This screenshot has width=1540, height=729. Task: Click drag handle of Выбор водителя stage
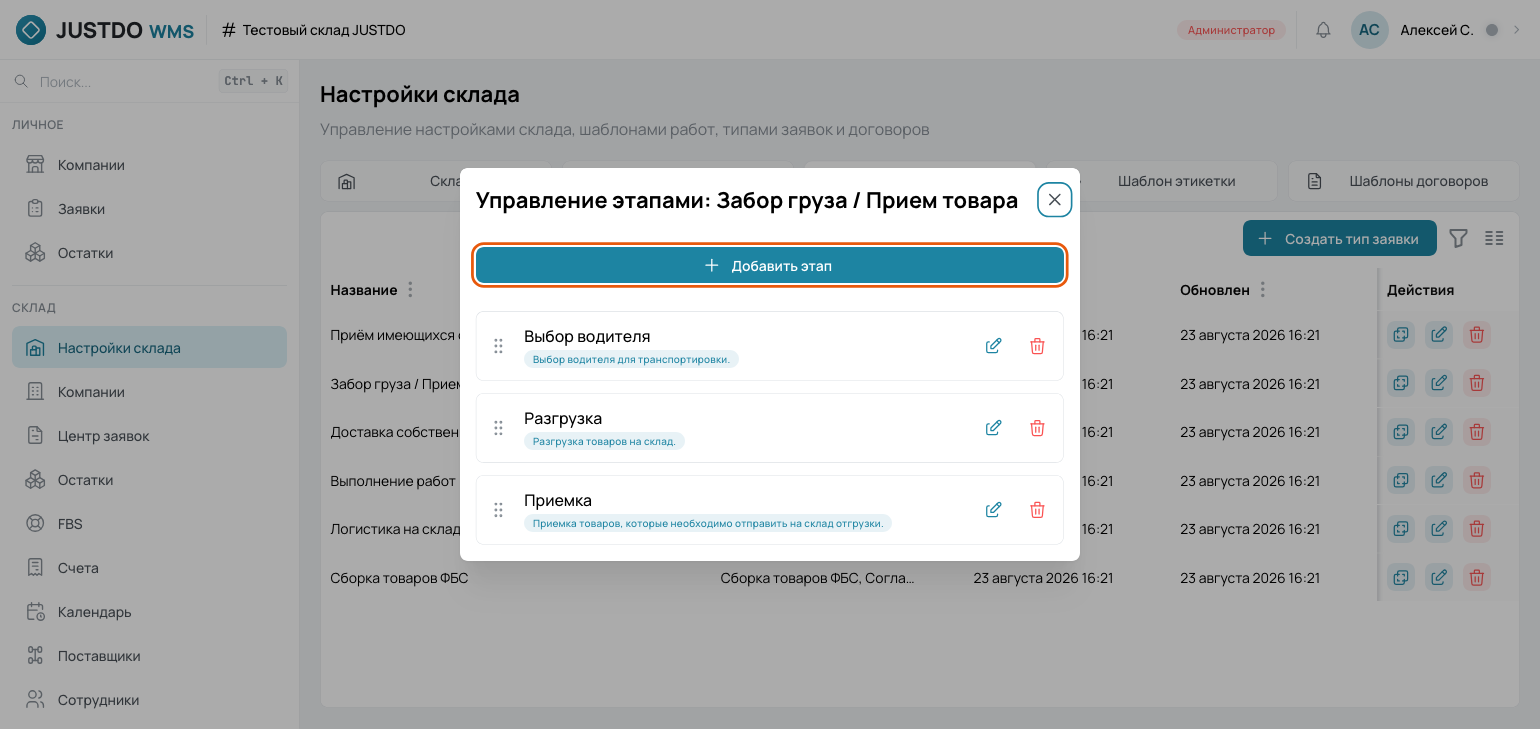coord(498,346)
